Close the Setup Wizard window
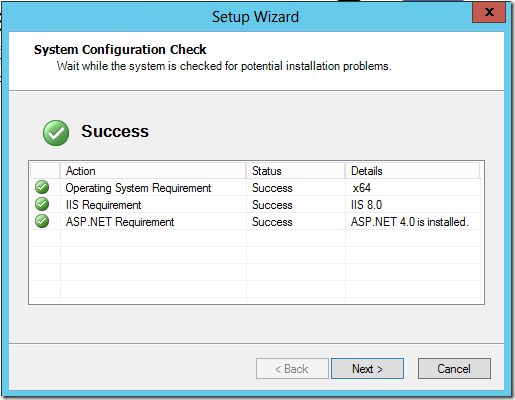 coord(489,12)
